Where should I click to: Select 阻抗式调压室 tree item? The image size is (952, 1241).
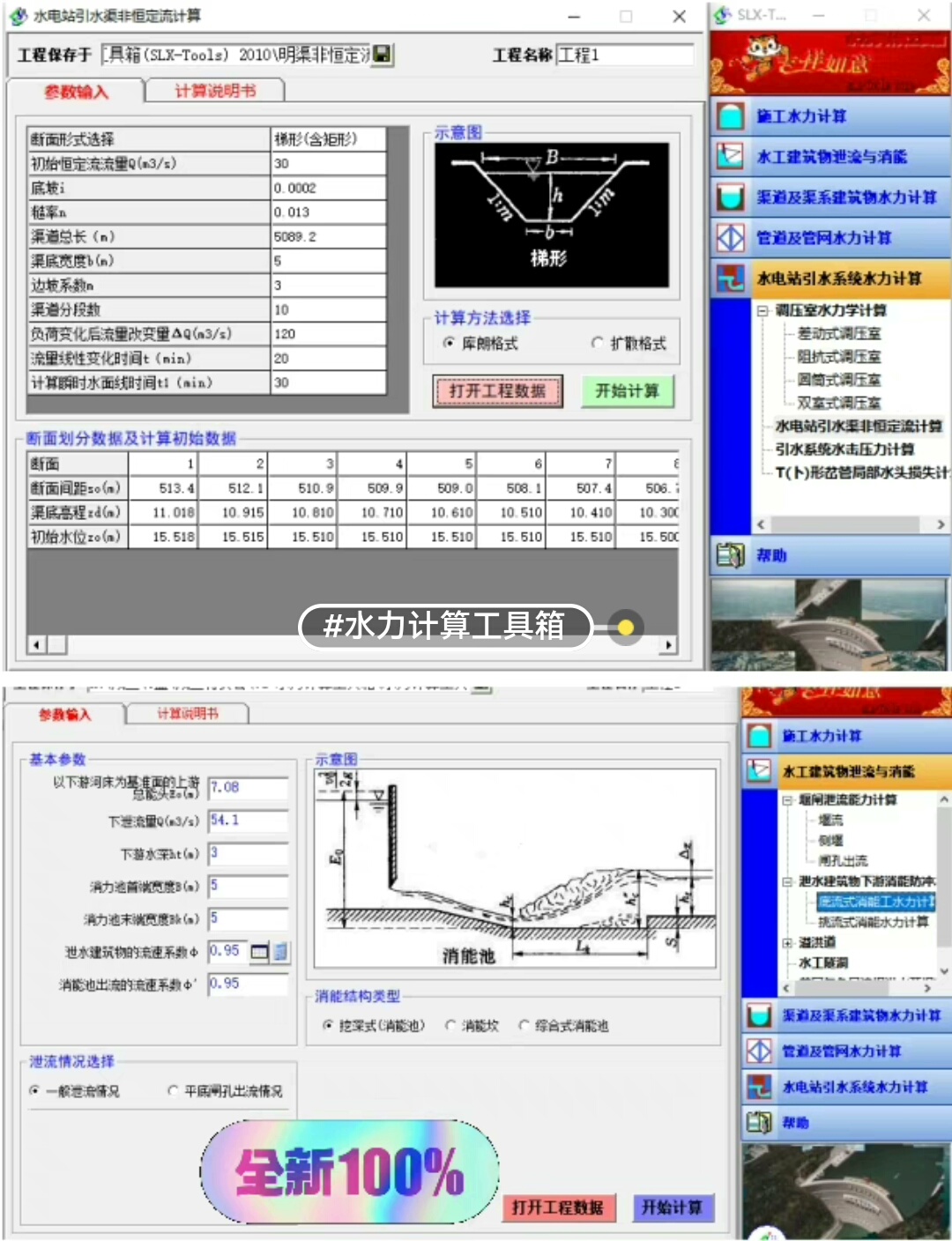[x=839, y=356]
